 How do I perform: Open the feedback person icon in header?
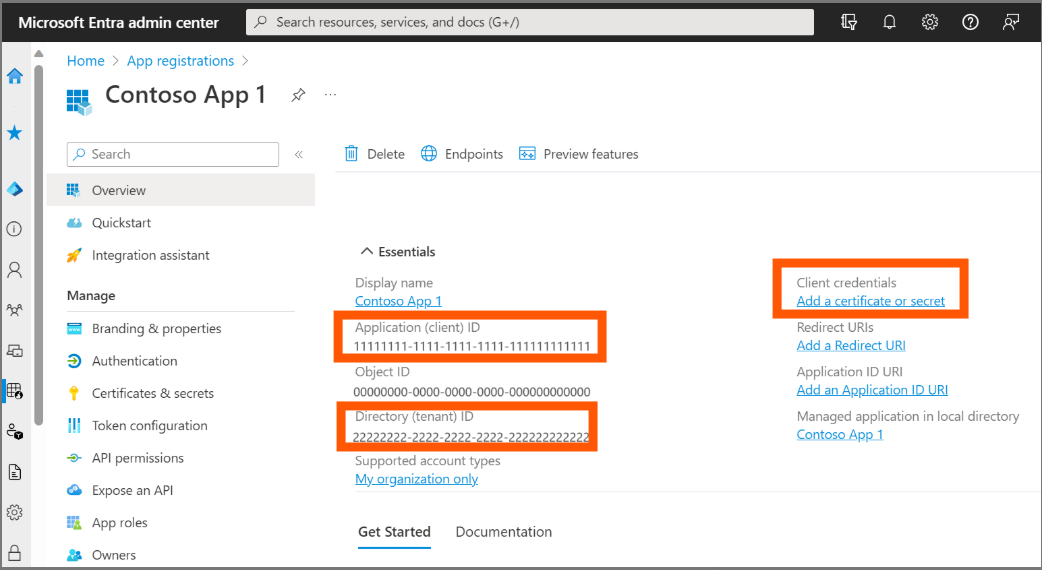pyautogui.click(x=1011, y=22)
